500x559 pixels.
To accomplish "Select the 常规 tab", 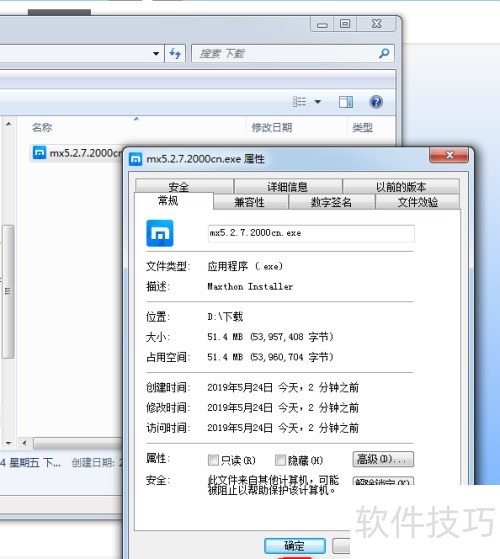I will click(x=174, y=201).
